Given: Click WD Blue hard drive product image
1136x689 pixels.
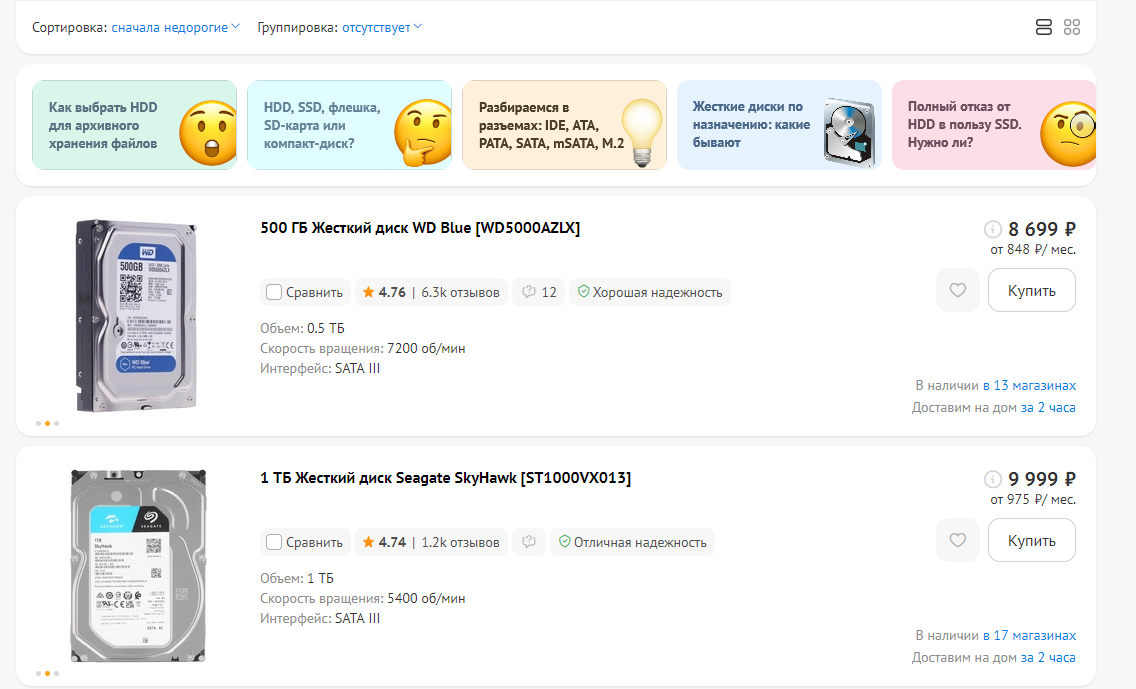Looking at the screenshot, I should point(136,316).
